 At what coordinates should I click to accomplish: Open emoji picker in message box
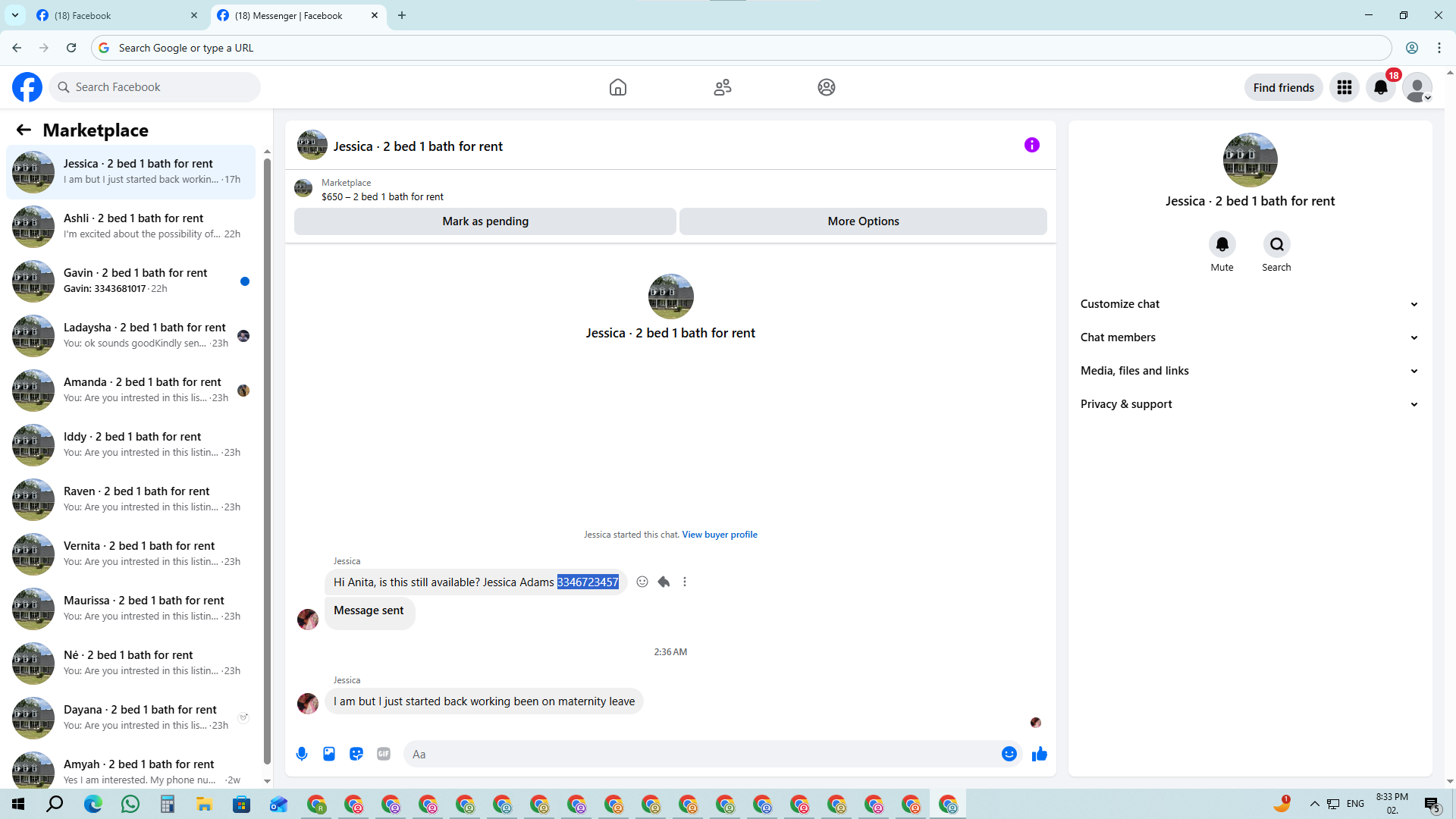coord(1009,754)
